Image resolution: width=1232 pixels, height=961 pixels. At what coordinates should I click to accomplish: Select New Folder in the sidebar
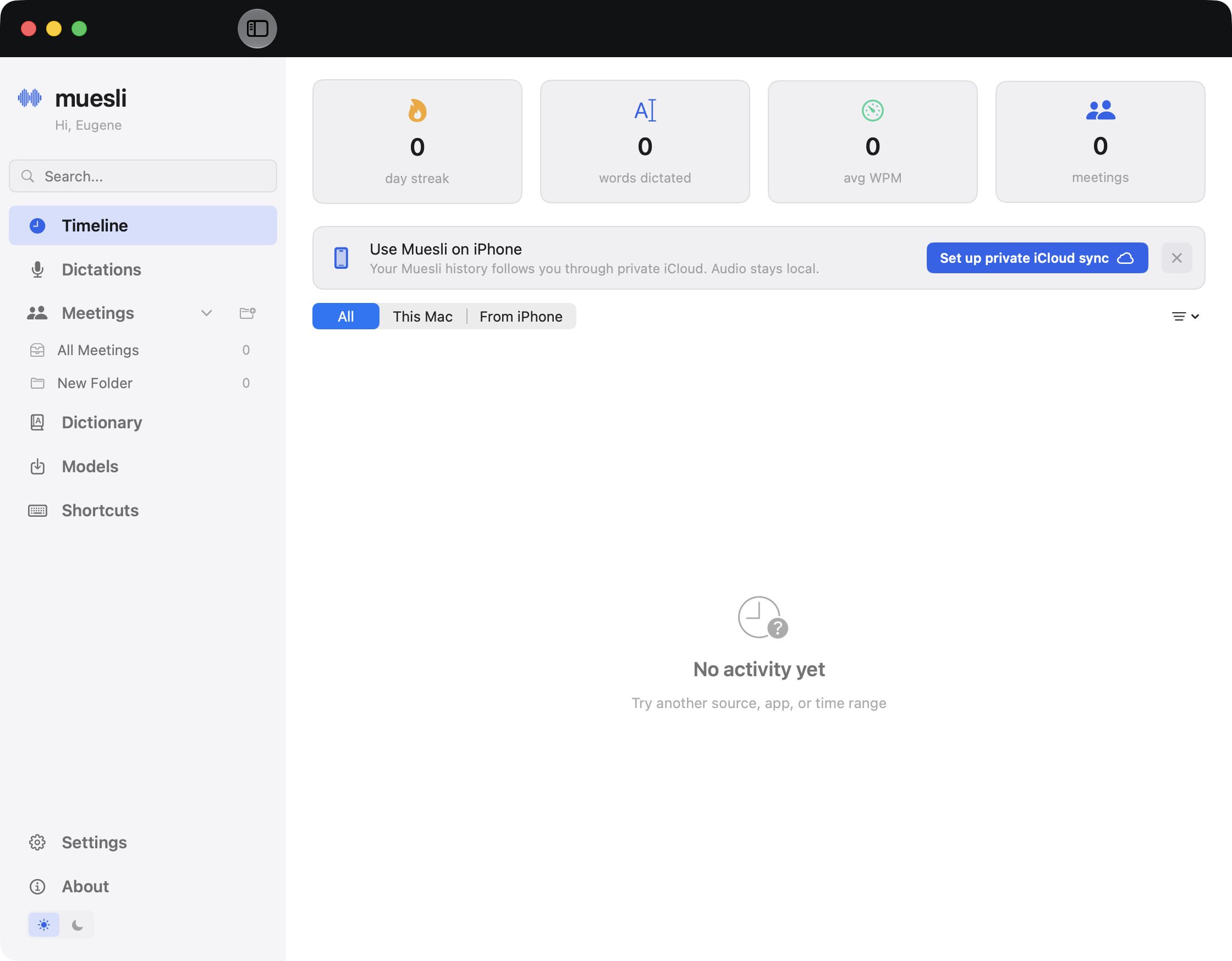[142, 384]
